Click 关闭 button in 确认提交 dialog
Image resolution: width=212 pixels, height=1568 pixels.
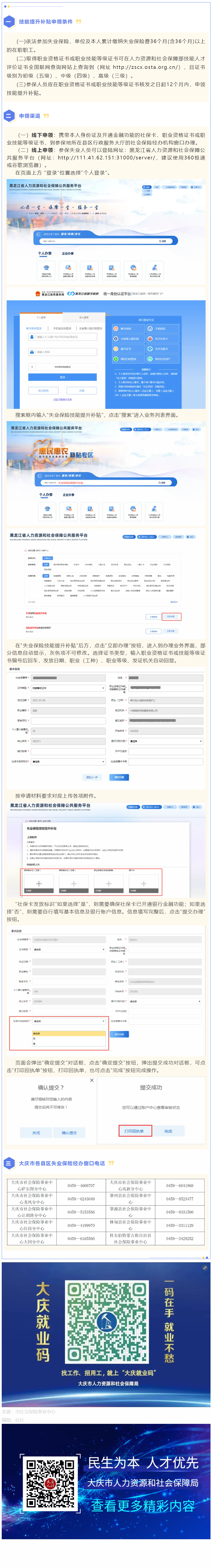(36, 1133)
